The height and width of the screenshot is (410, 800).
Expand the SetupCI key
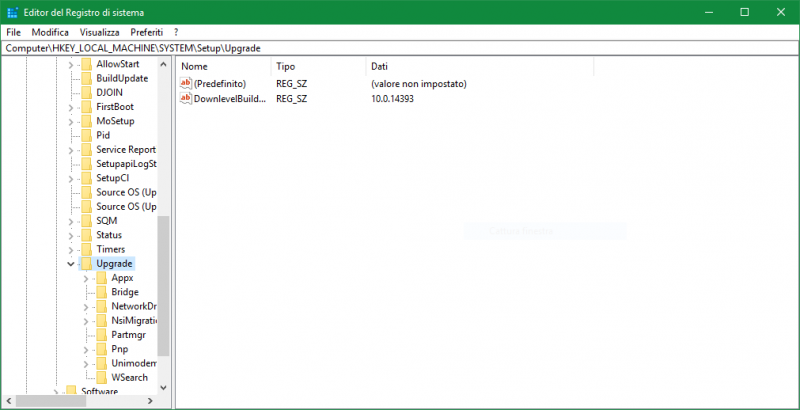70,179
